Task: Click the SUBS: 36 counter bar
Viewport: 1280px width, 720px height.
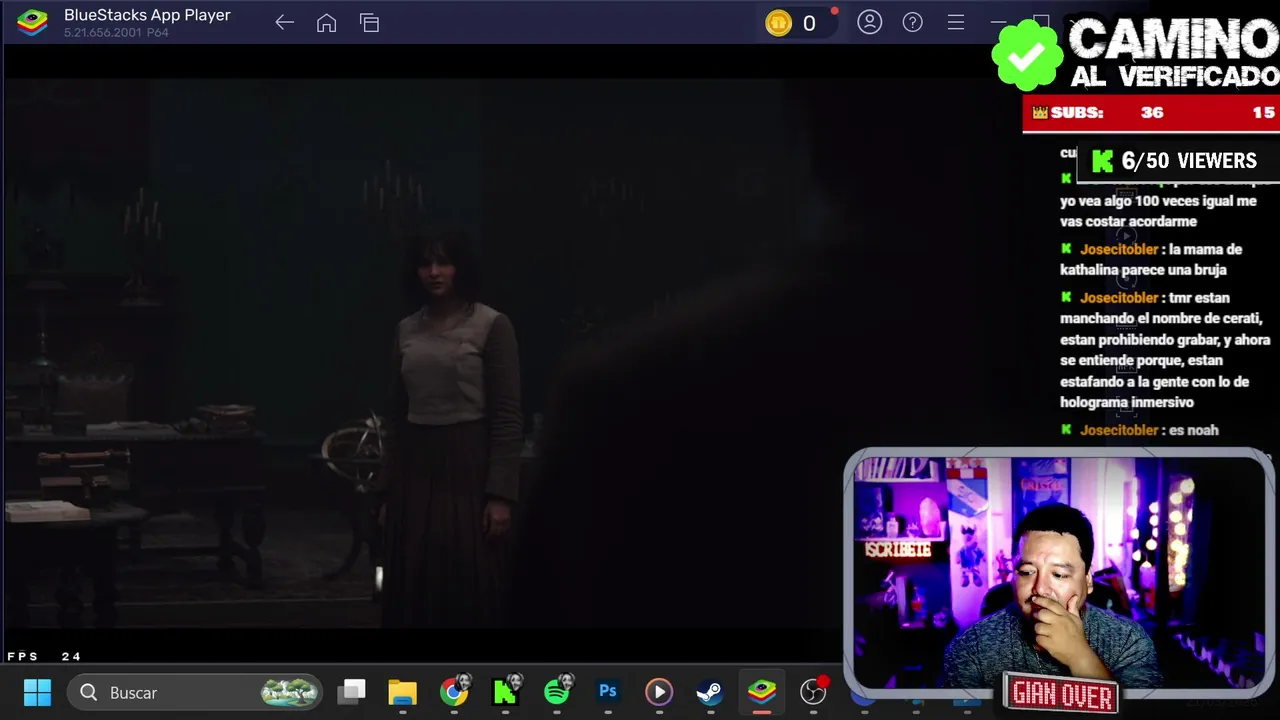Action: 1151,113
